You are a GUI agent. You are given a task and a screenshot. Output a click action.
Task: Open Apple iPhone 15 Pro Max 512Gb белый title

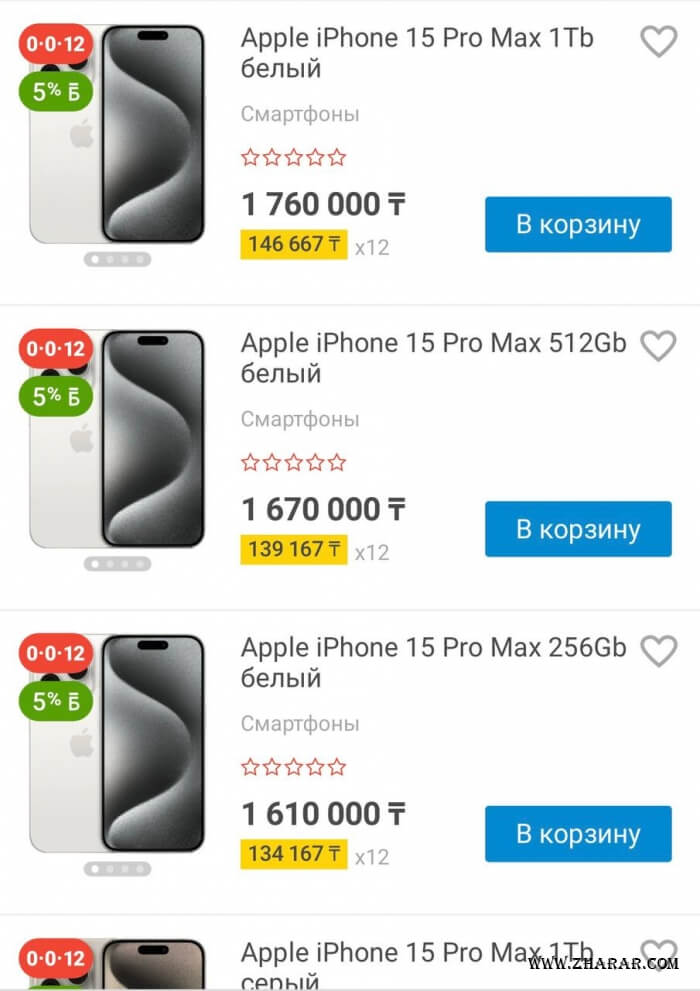[x=433, y=358]
